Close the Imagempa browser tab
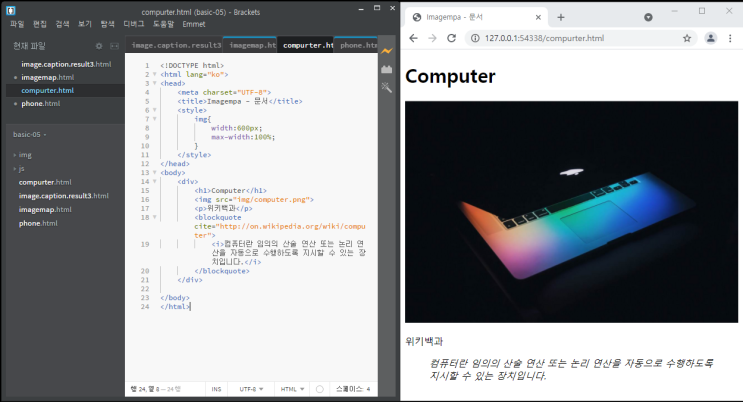 [538, 18]
